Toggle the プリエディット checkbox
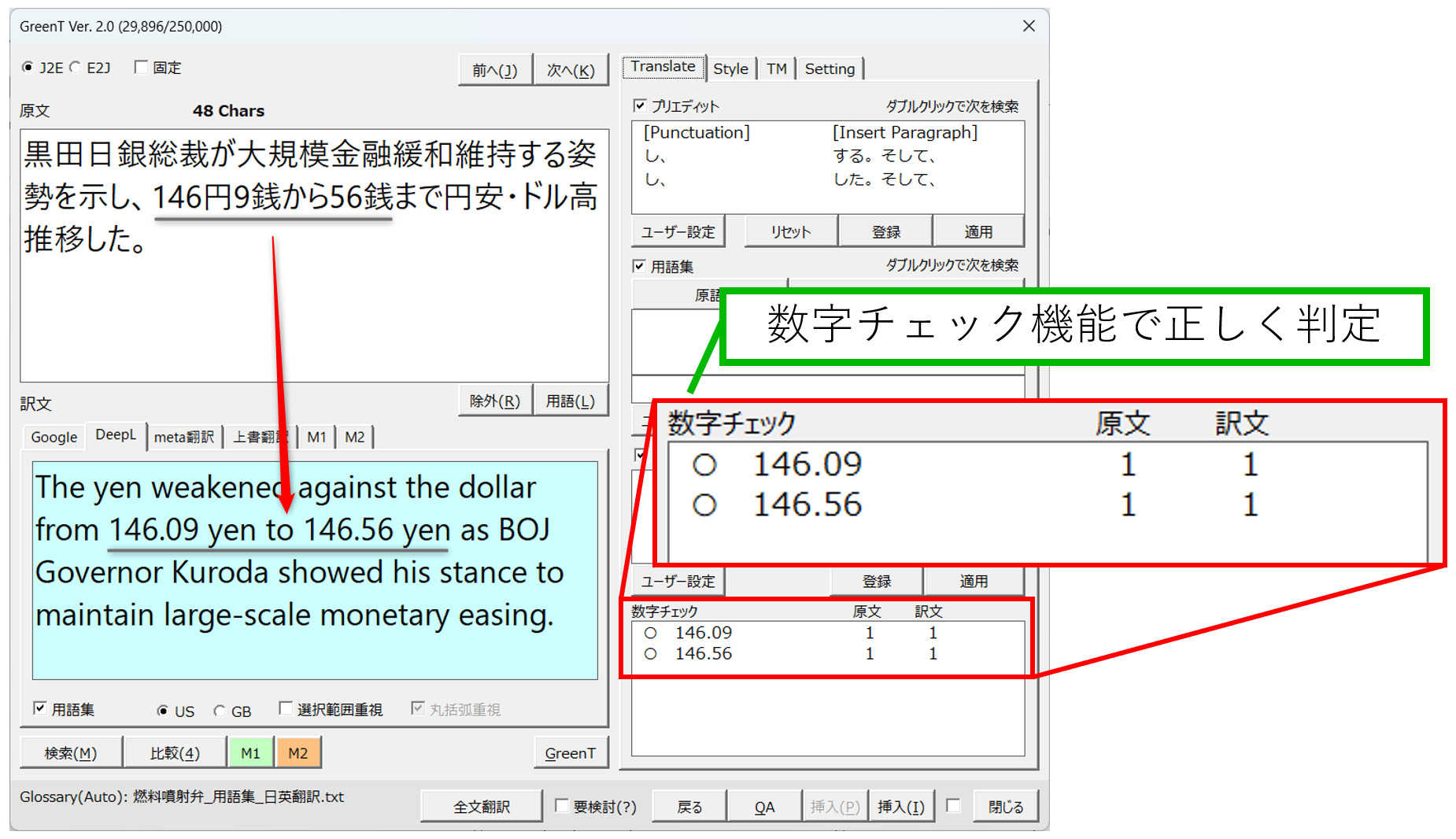Viewport: 1456px width, 839px height. (x=641, y=105)
